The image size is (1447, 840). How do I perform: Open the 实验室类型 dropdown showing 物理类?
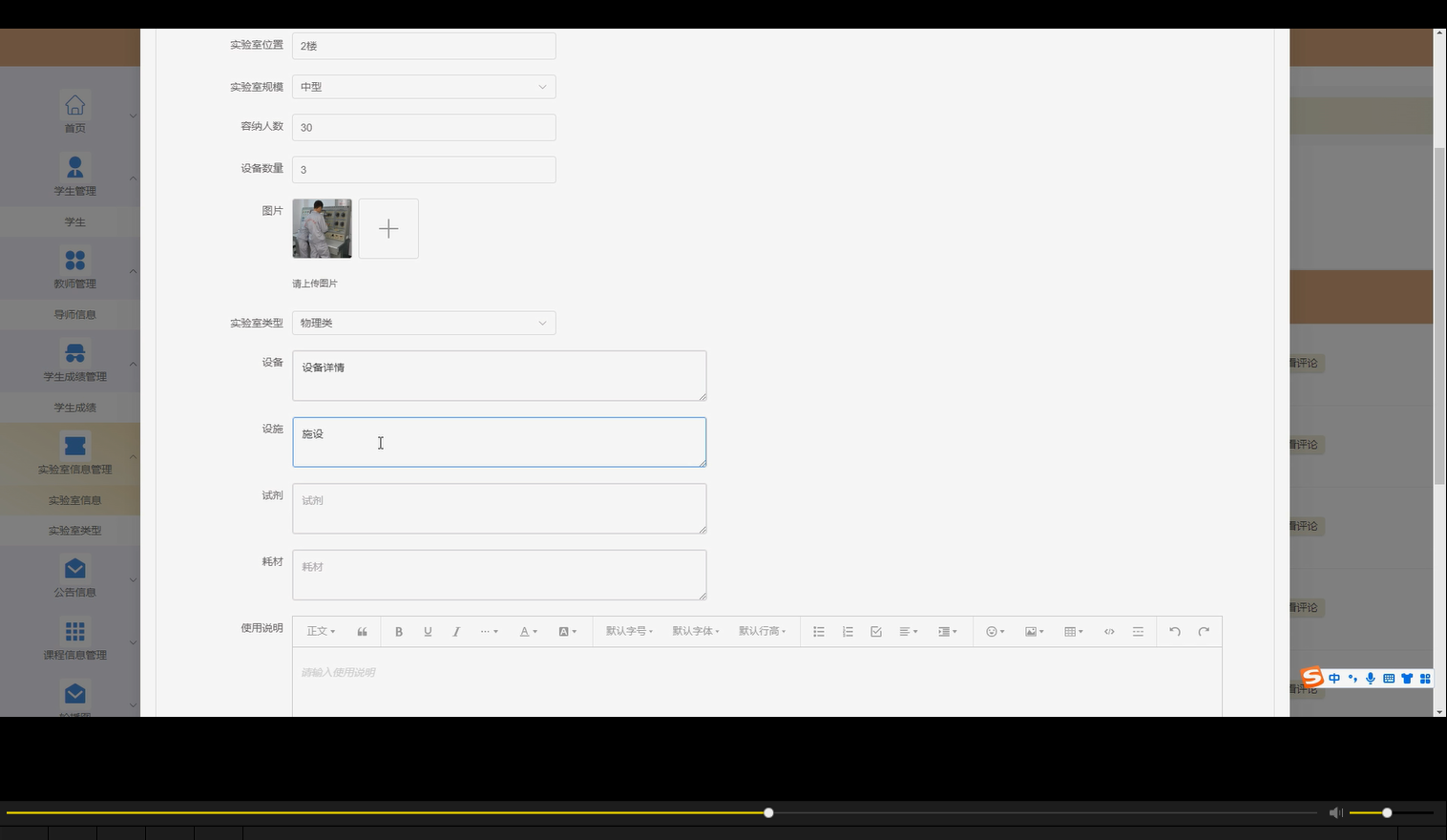(424, 323)
